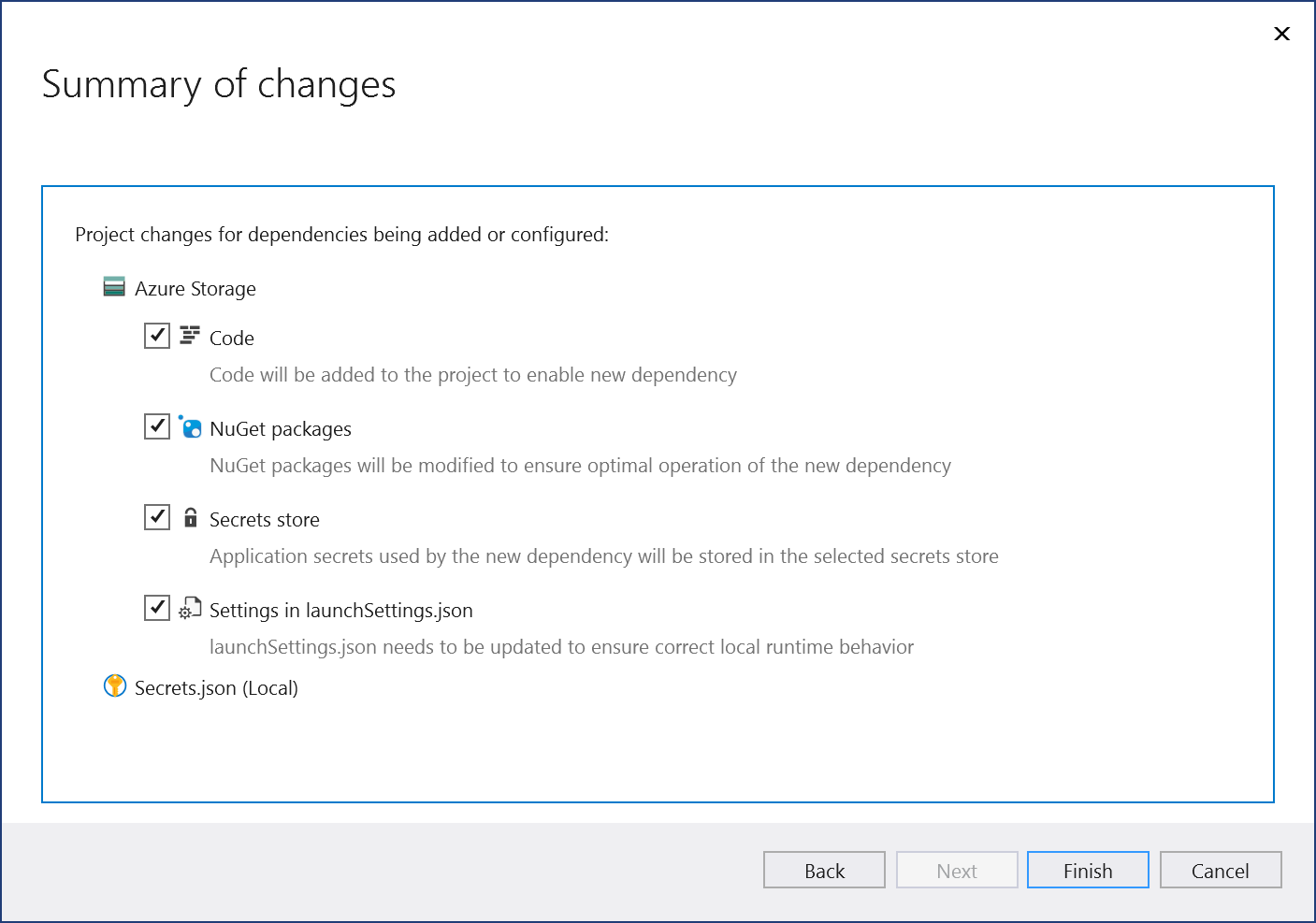Select the Secrets.json (Local) item label
Viewport: 1316px width, 923px height.
(x=216, y=688)
